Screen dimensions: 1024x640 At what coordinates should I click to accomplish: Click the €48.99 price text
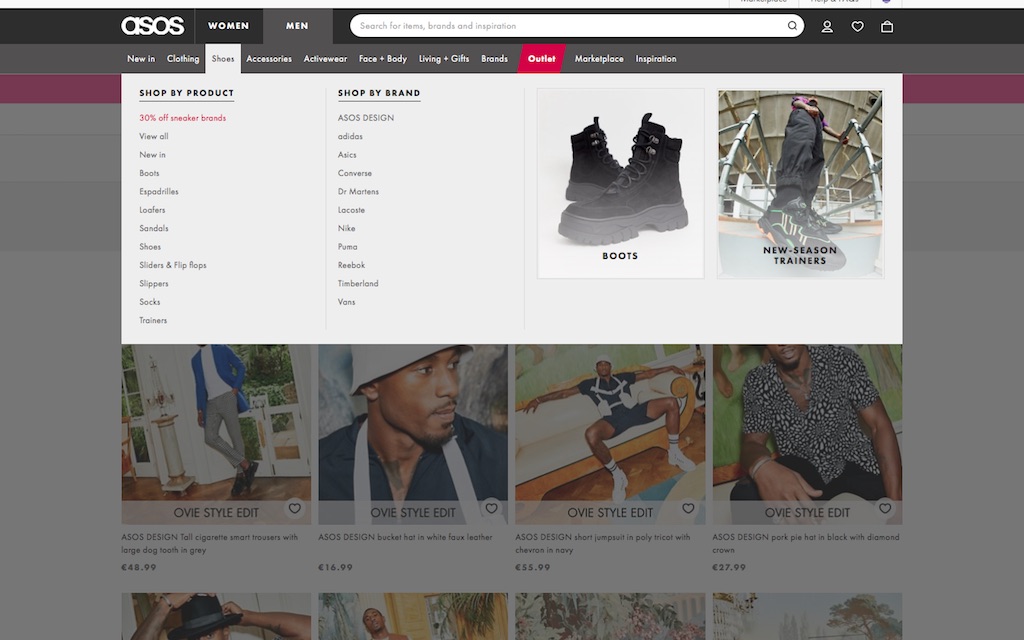139,568
